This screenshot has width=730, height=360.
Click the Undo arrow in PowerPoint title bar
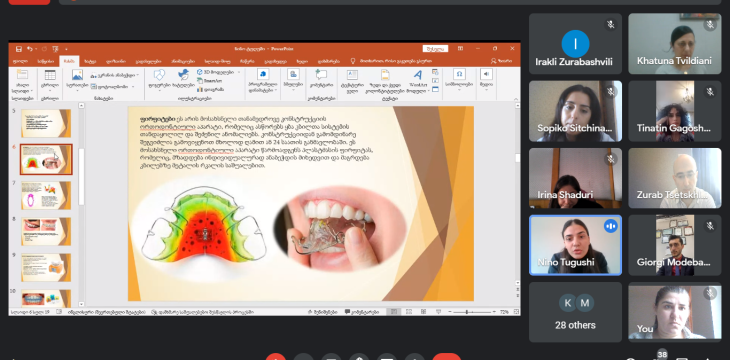[29, 48]
